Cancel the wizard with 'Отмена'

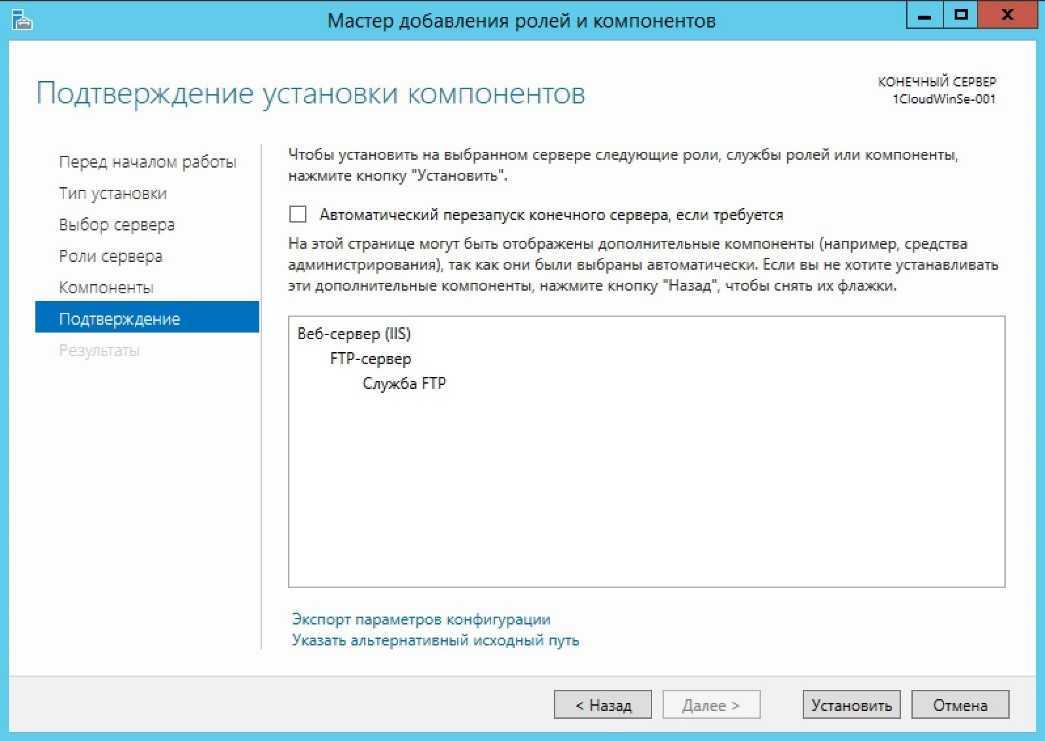960,704
